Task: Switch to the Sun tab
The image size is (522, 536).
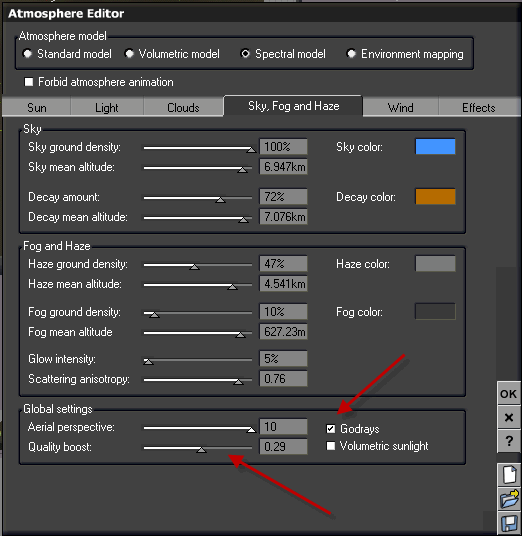Action: tap(37, 107)
